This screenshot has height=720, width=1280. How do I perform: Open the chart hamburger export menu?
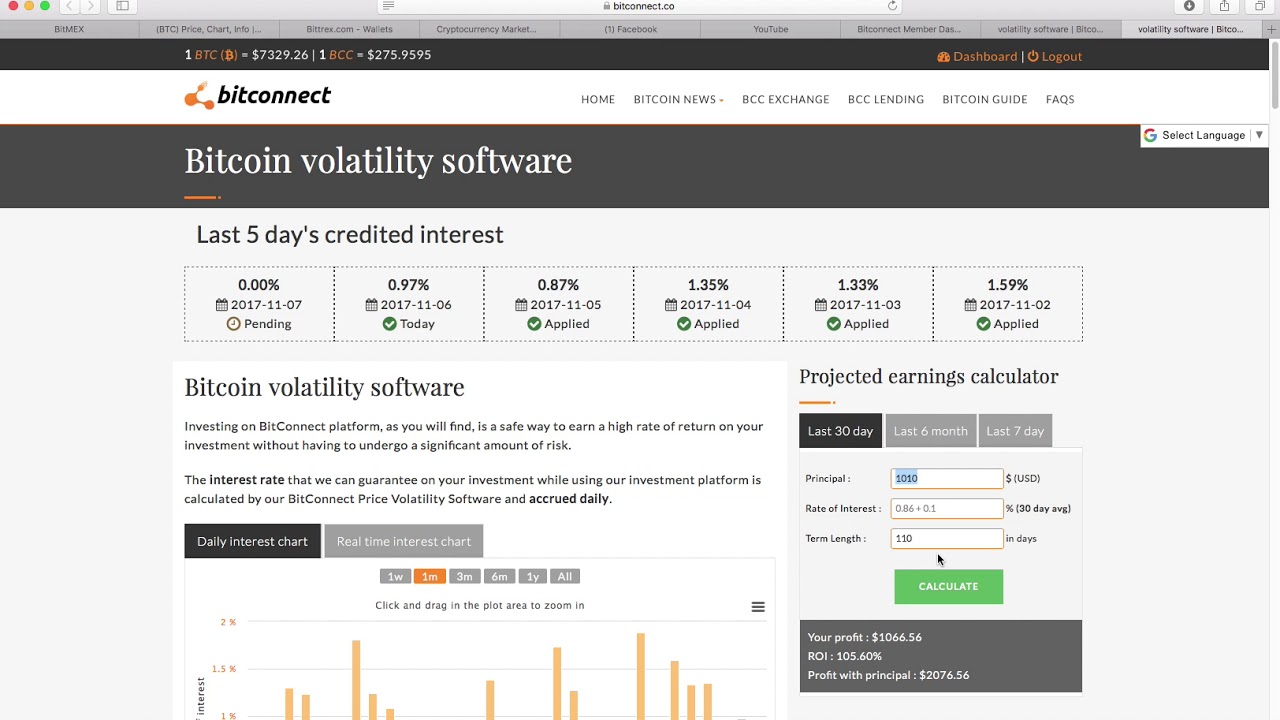[758, 607]
